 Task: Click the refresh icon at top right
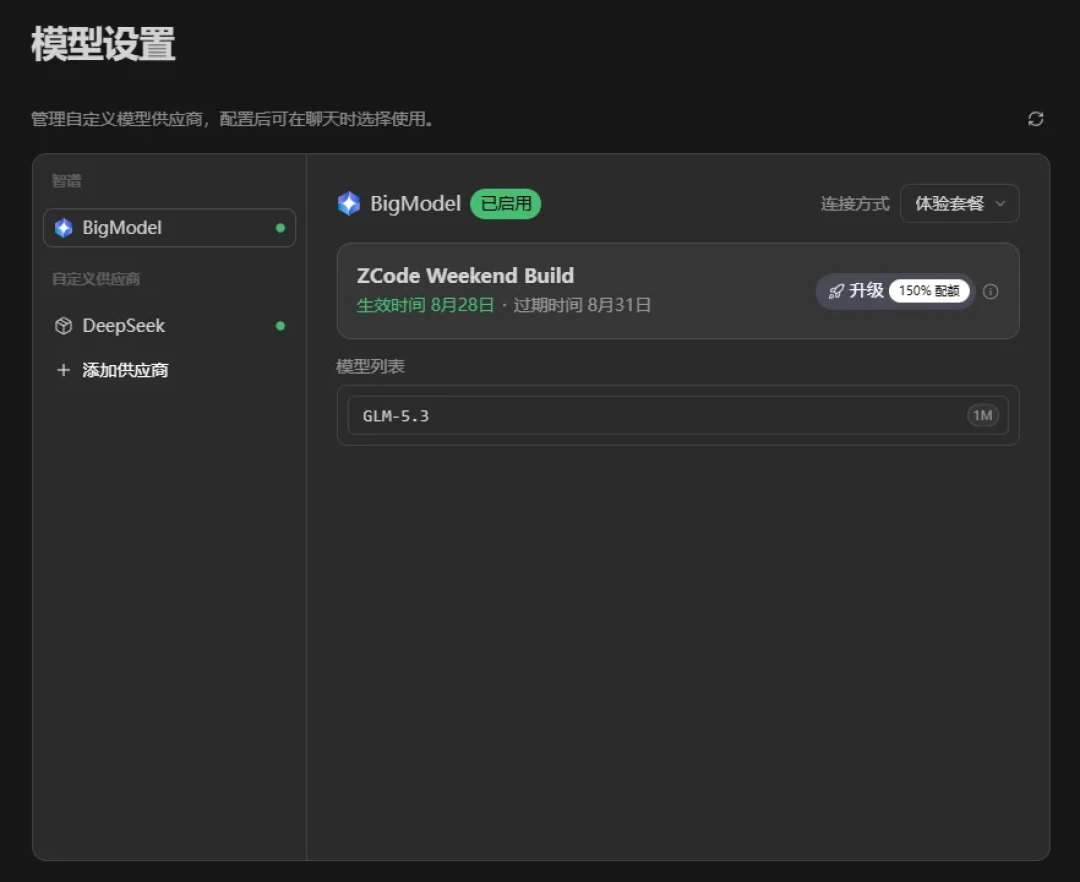(1035, 119)
